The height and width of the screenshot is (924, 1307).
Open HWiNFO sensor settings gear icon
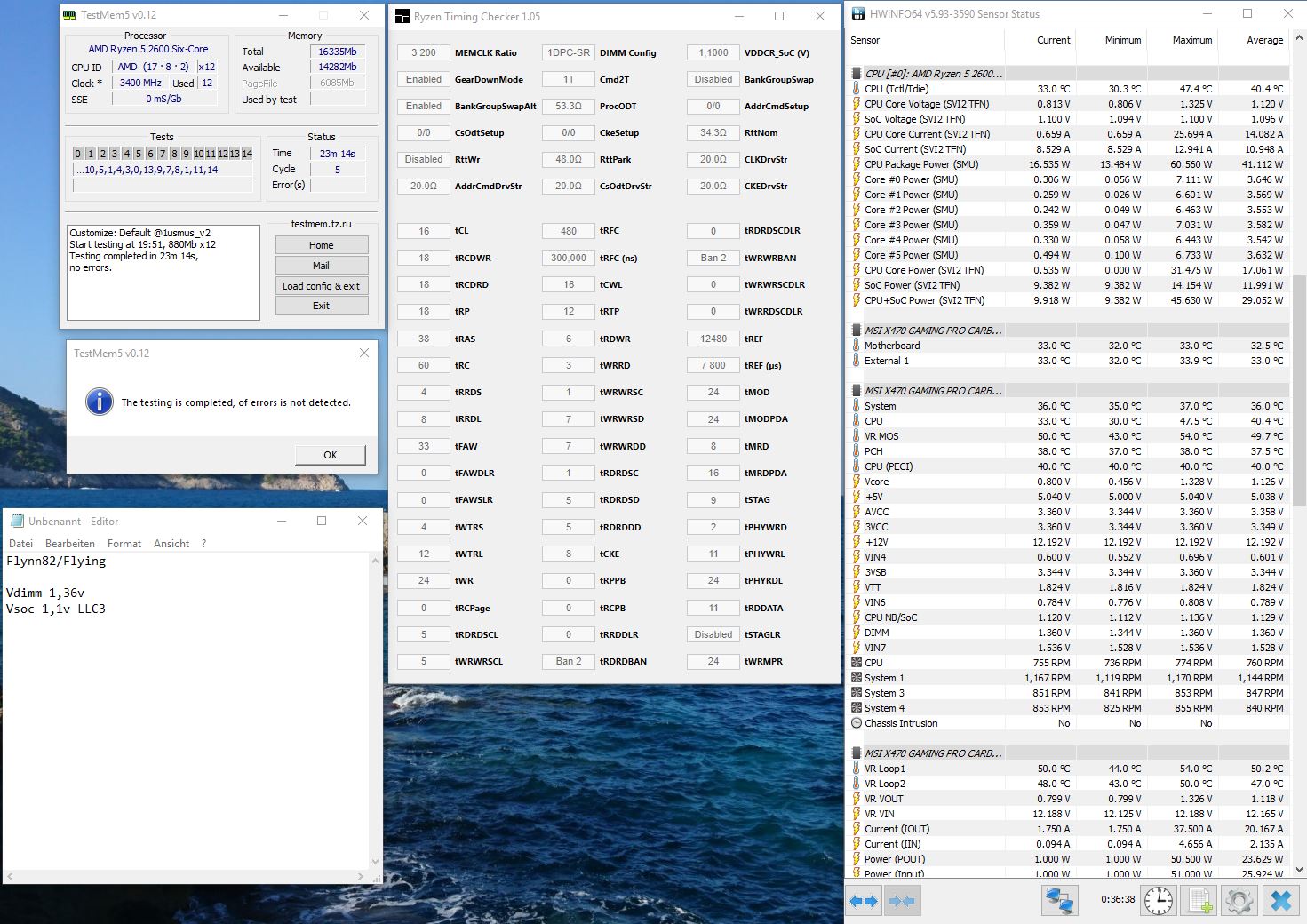point(1239,900)
